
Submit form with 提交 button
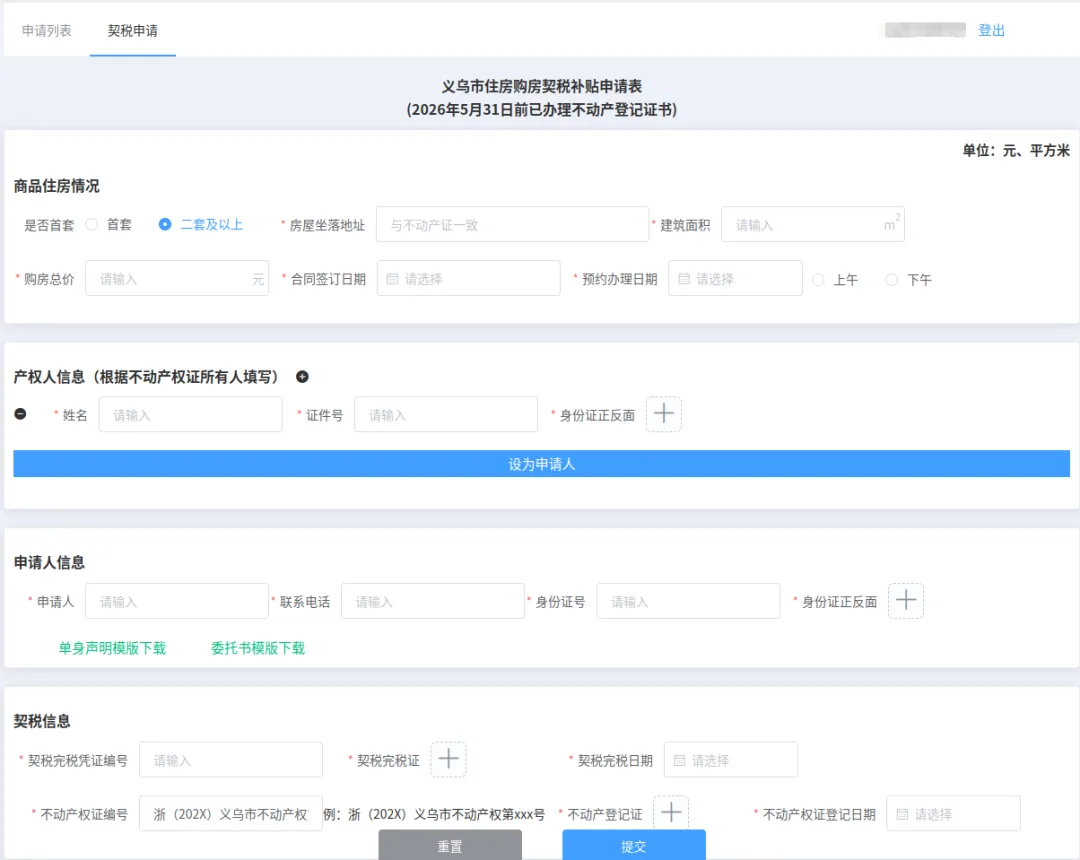[634, 845]
